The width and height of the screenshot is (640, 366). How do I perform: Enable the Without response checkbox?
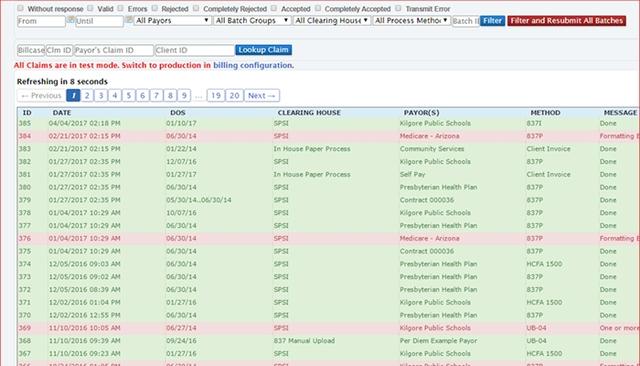20,8
